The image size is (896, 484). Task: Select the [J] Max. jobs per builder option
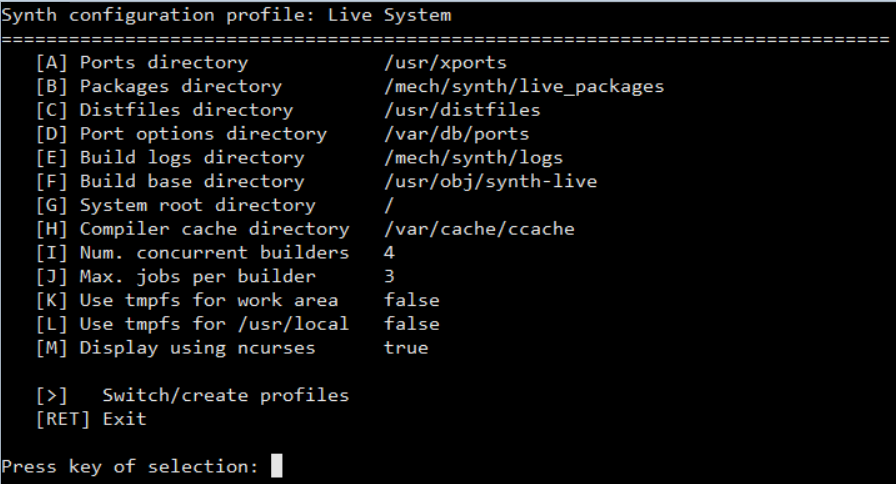[x=175, y=277]
